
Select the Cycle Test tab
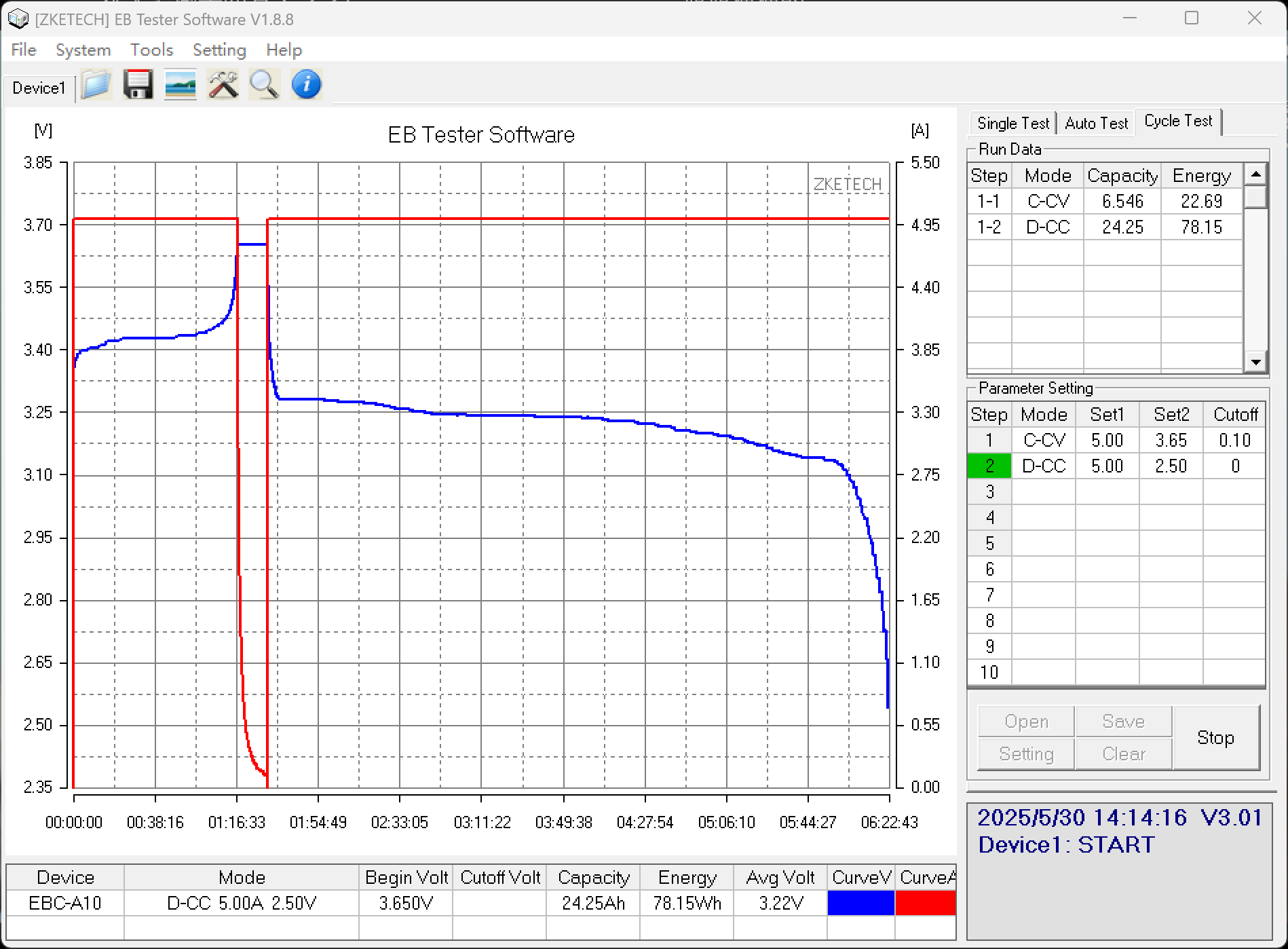(x=1178, y=122)
